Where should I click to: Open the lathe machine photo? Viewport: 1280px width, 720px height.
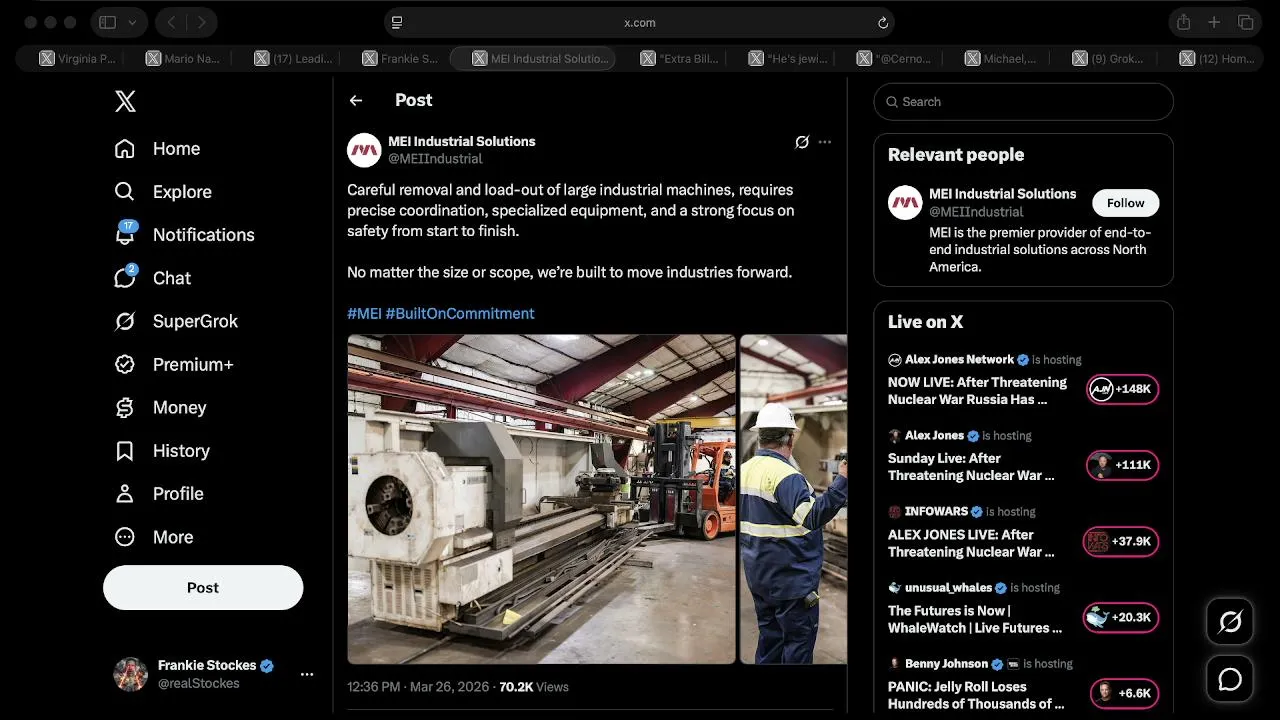[541, 499]
